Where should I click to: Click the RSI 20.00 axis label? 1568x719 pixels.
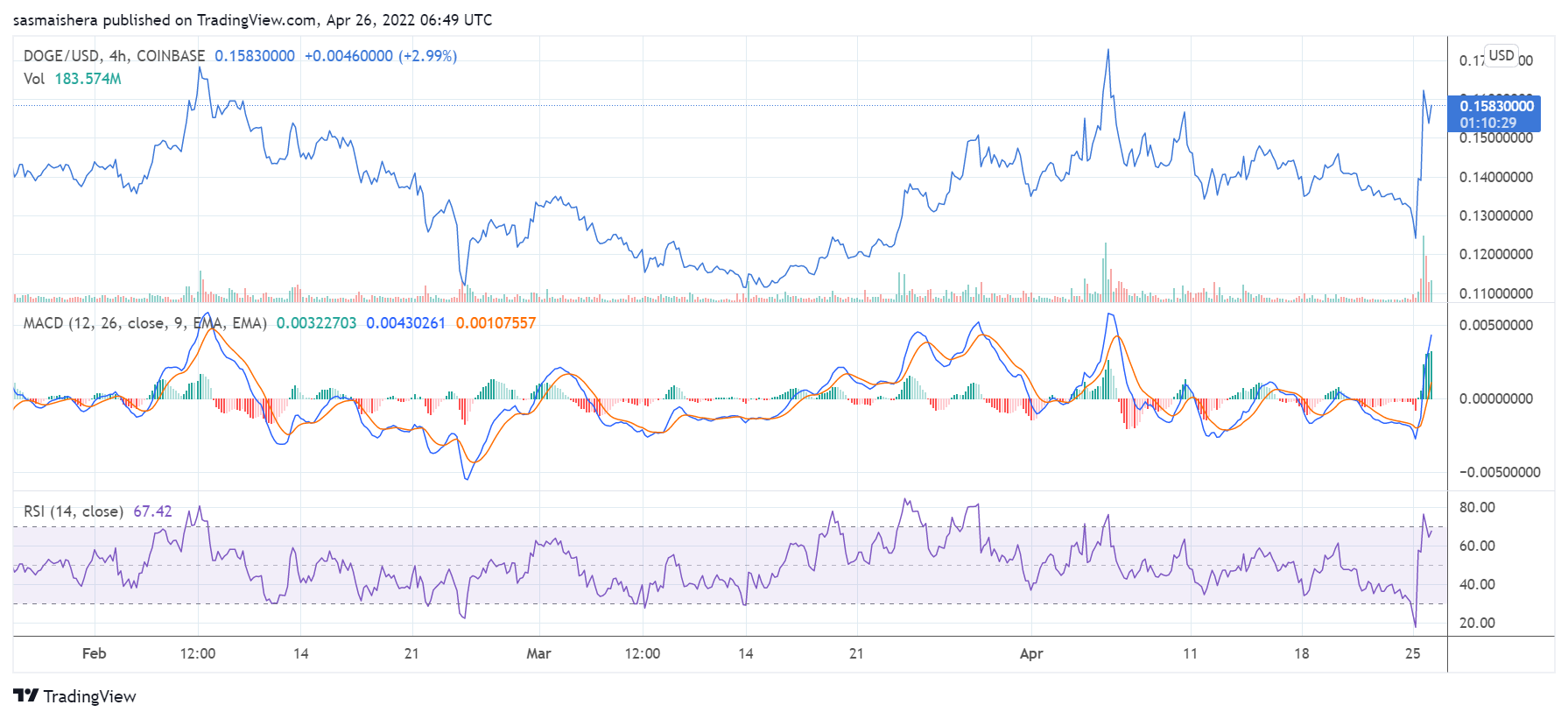1477,623
